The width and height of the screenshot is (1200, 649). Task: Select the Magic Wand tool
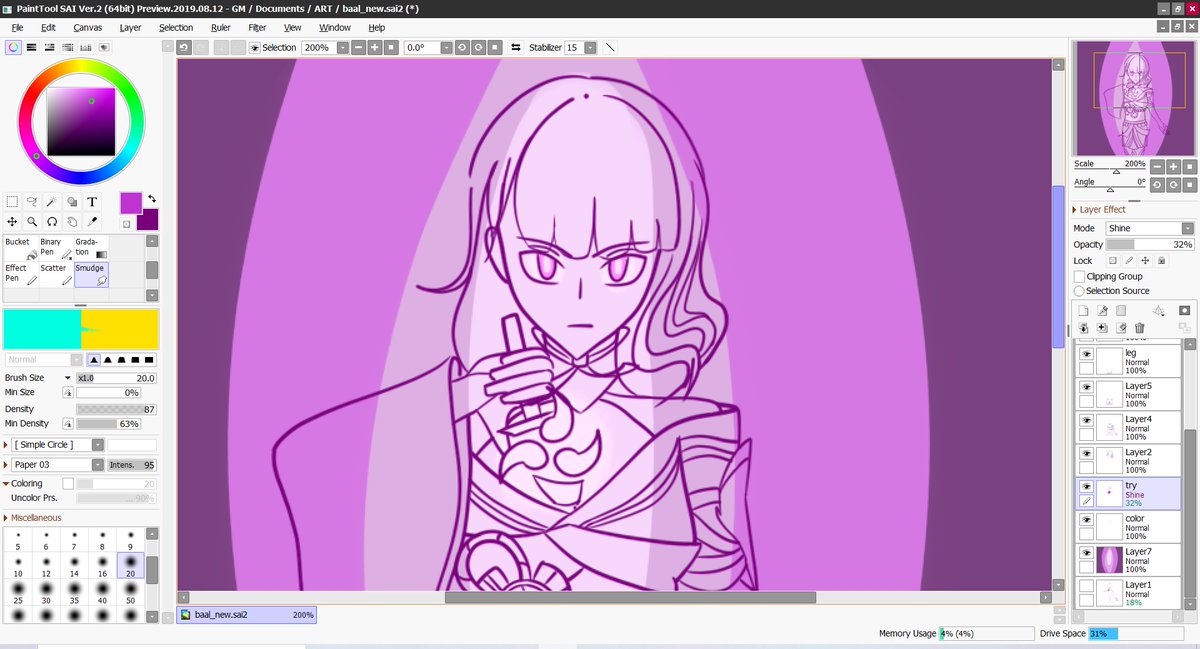coord(52,201)
